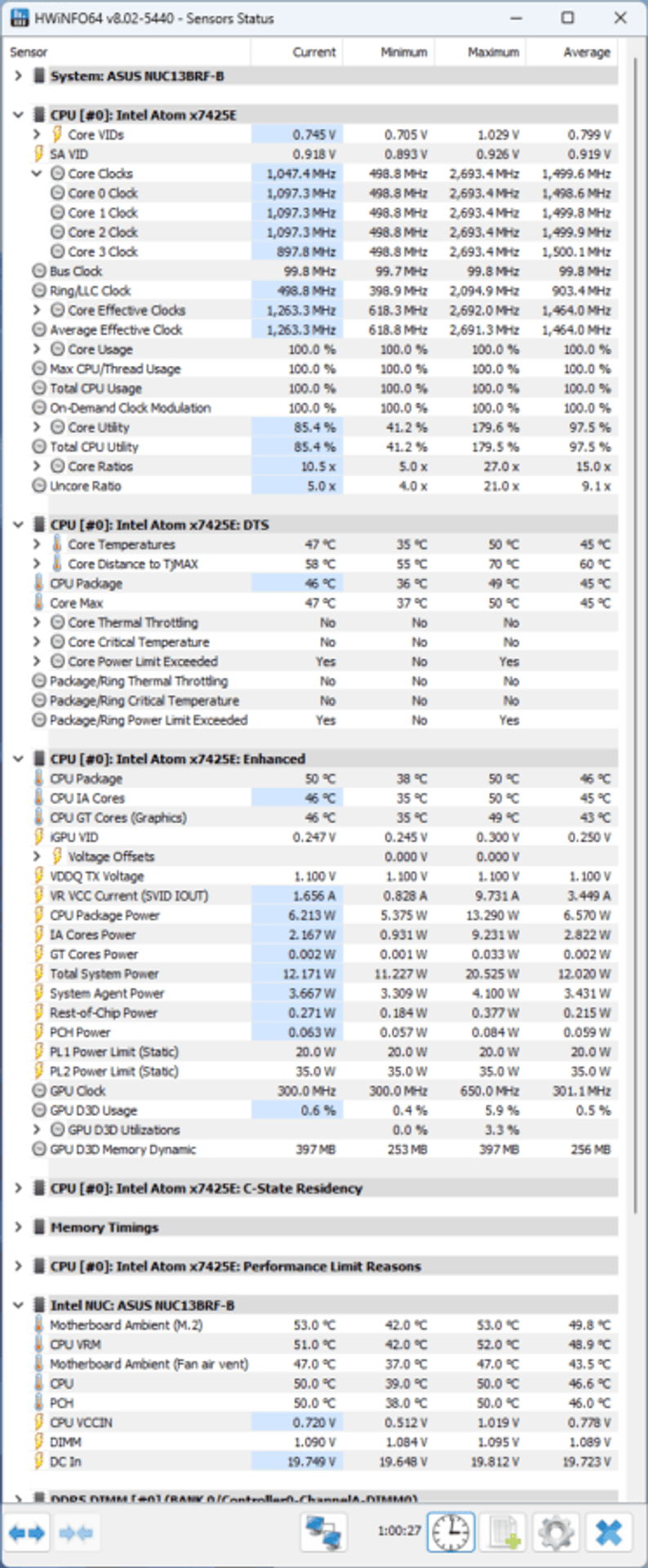Expand the Core Temperatures row
The width and height of the screenshot is (648, 1568).
point(37,544)
